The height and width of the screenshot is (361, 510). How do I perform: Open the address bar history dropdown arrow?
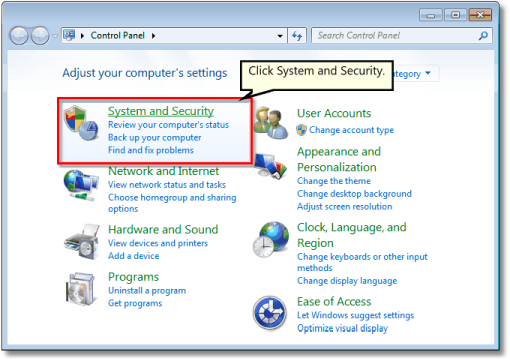point(280,36)
